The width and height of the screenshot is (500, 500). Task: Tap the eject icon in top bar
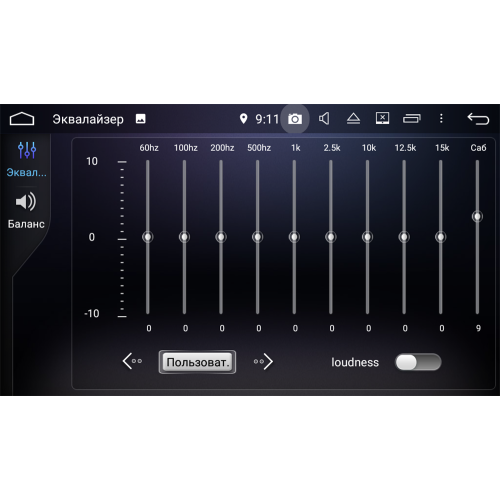[x=353, y=119]
